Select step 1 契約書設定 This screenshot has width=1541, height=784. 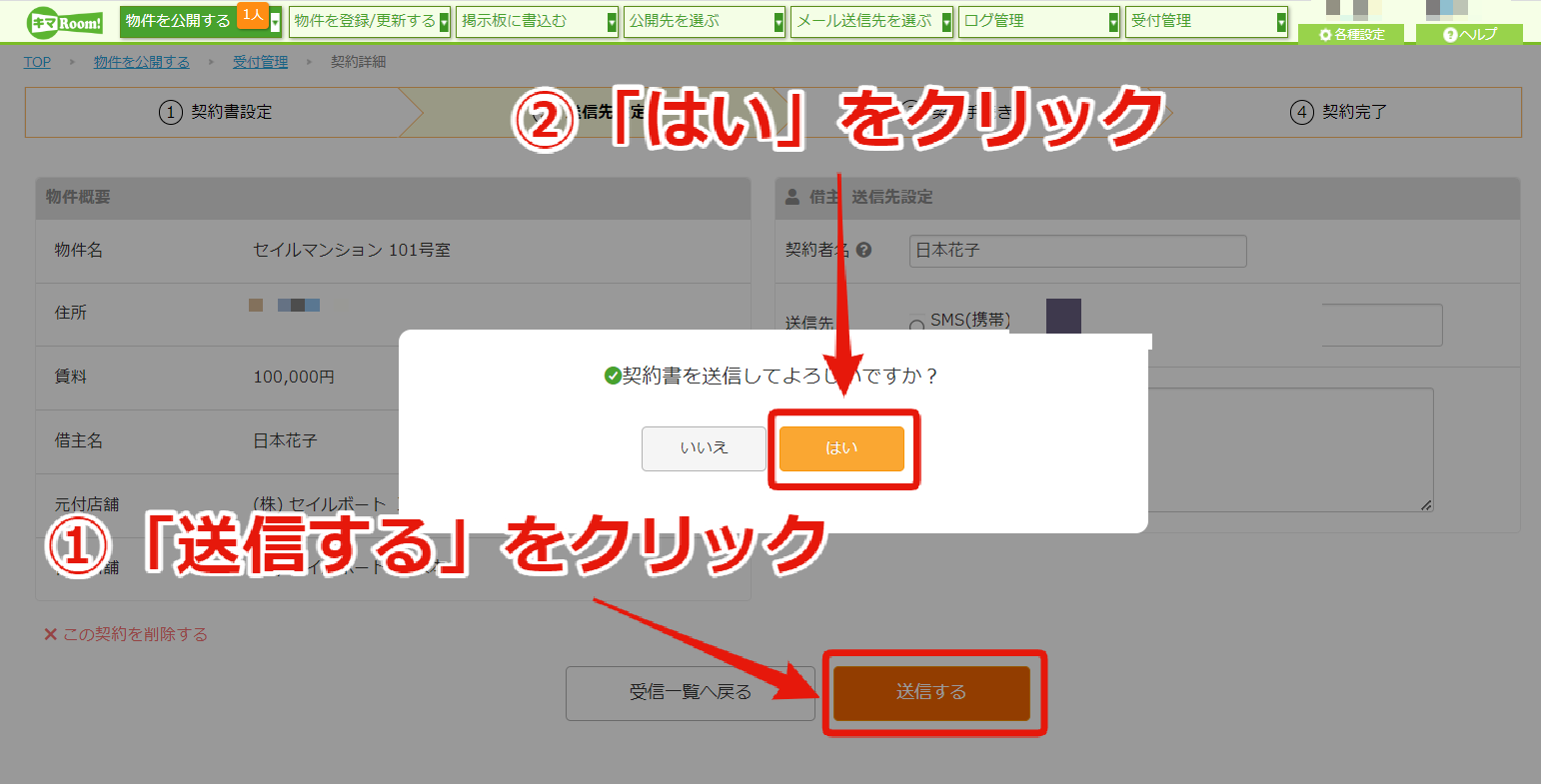(x=215, y=112)
